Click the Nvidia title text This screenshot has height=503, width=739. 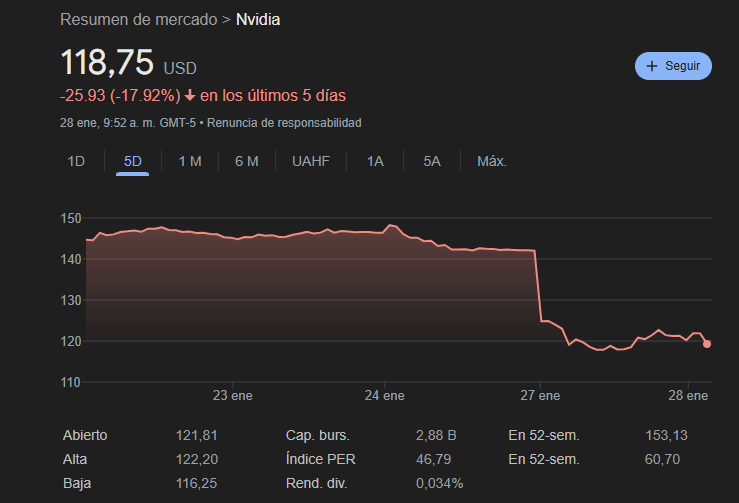point(258,20)
